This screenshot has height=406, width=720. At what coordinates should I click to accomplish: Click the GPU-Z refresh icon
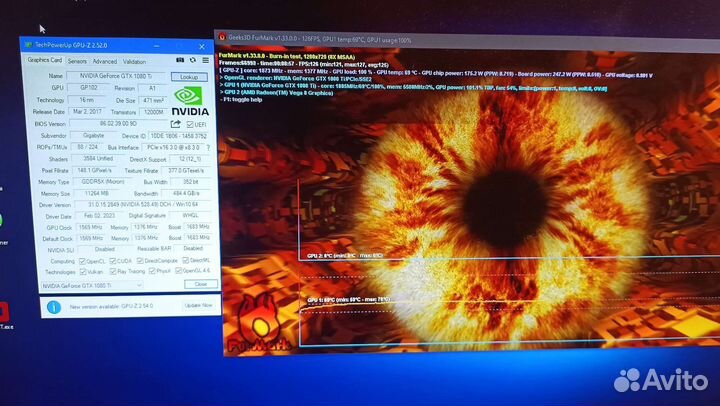pos(192,60)
